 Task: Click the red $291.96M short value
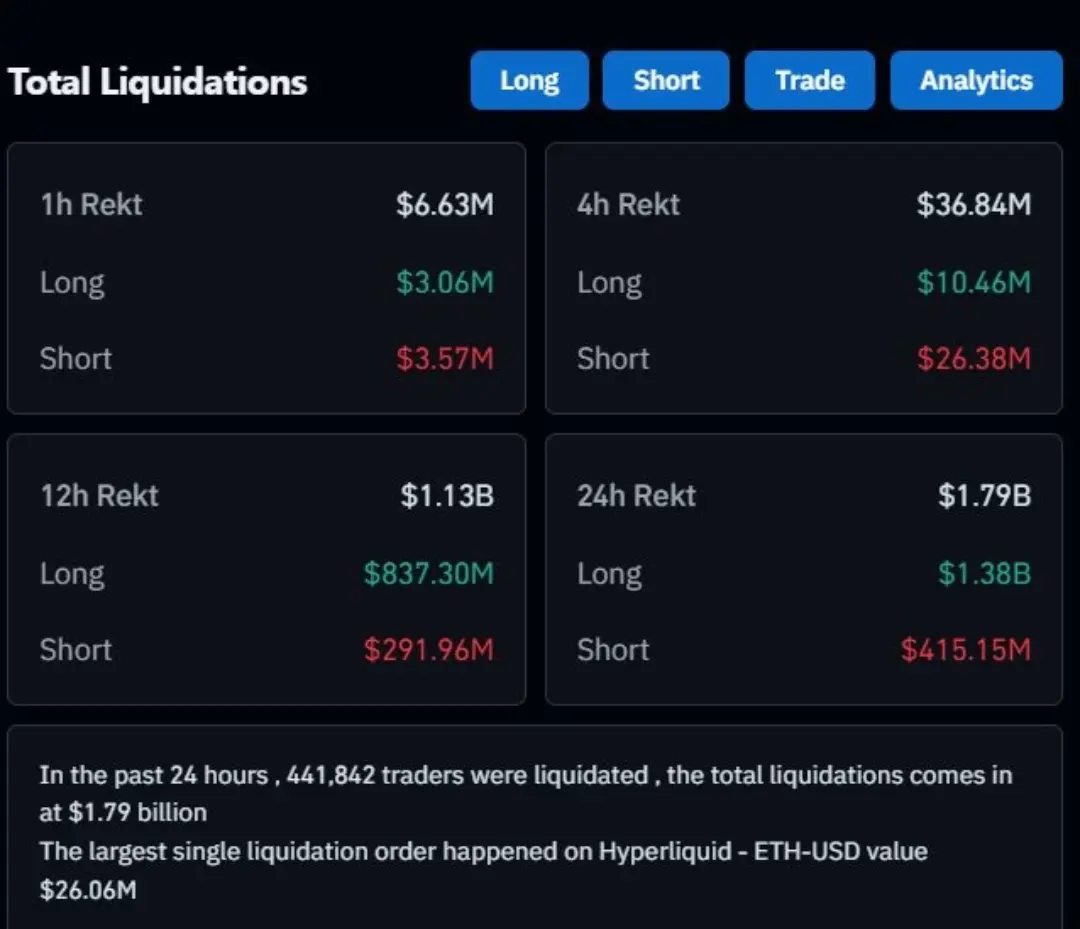[429, 650]
